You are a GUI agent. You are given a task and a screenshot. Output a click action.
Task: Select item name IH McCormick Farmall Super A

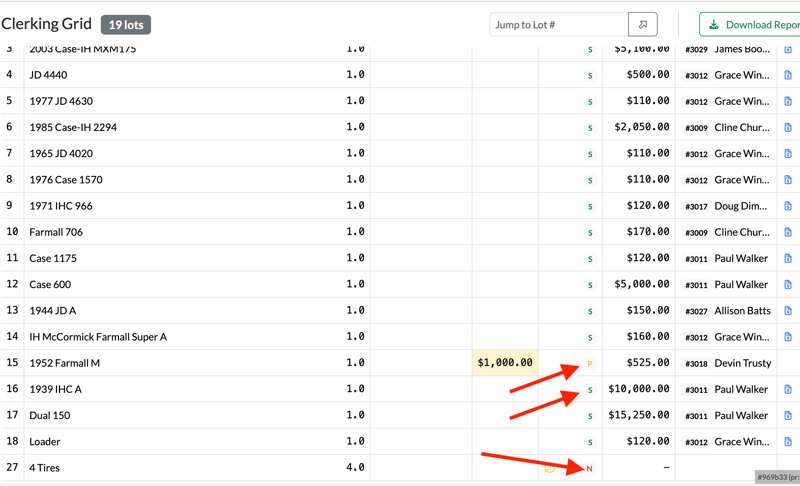[98, 337]
